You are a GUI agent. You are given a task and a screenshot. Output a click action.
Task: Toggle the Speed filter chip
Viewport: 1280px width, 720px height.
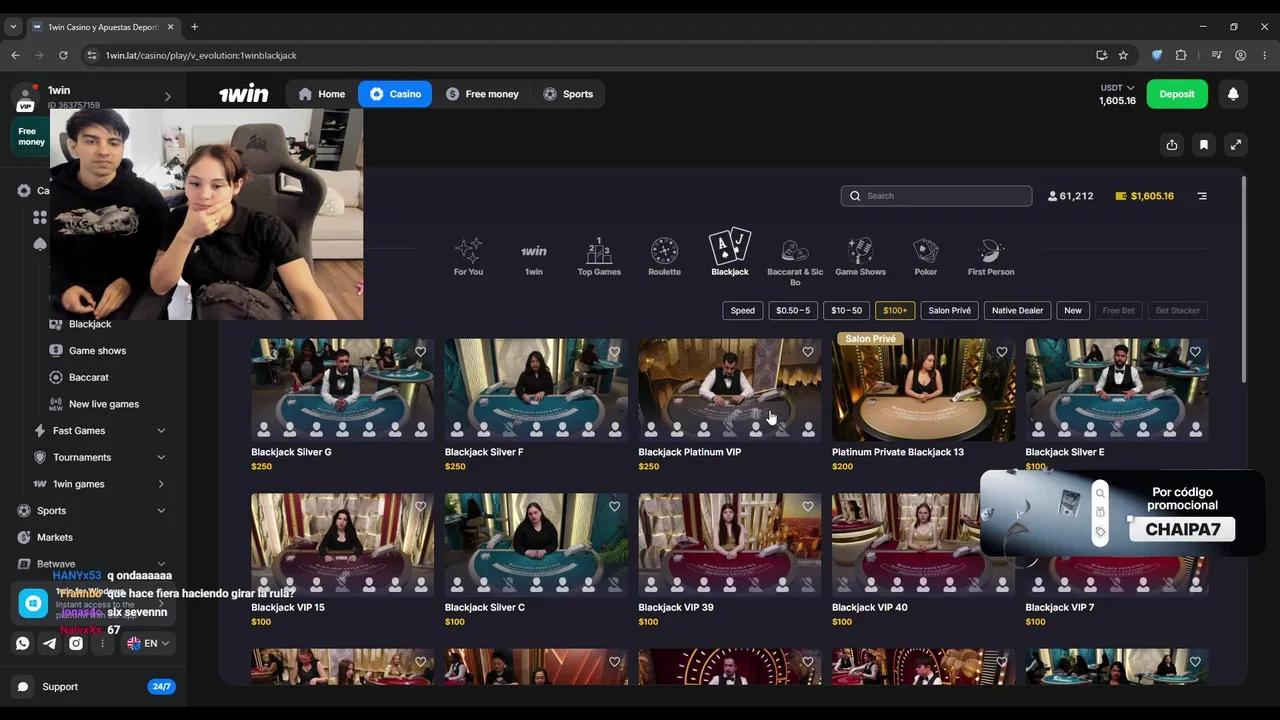point(743,310)
